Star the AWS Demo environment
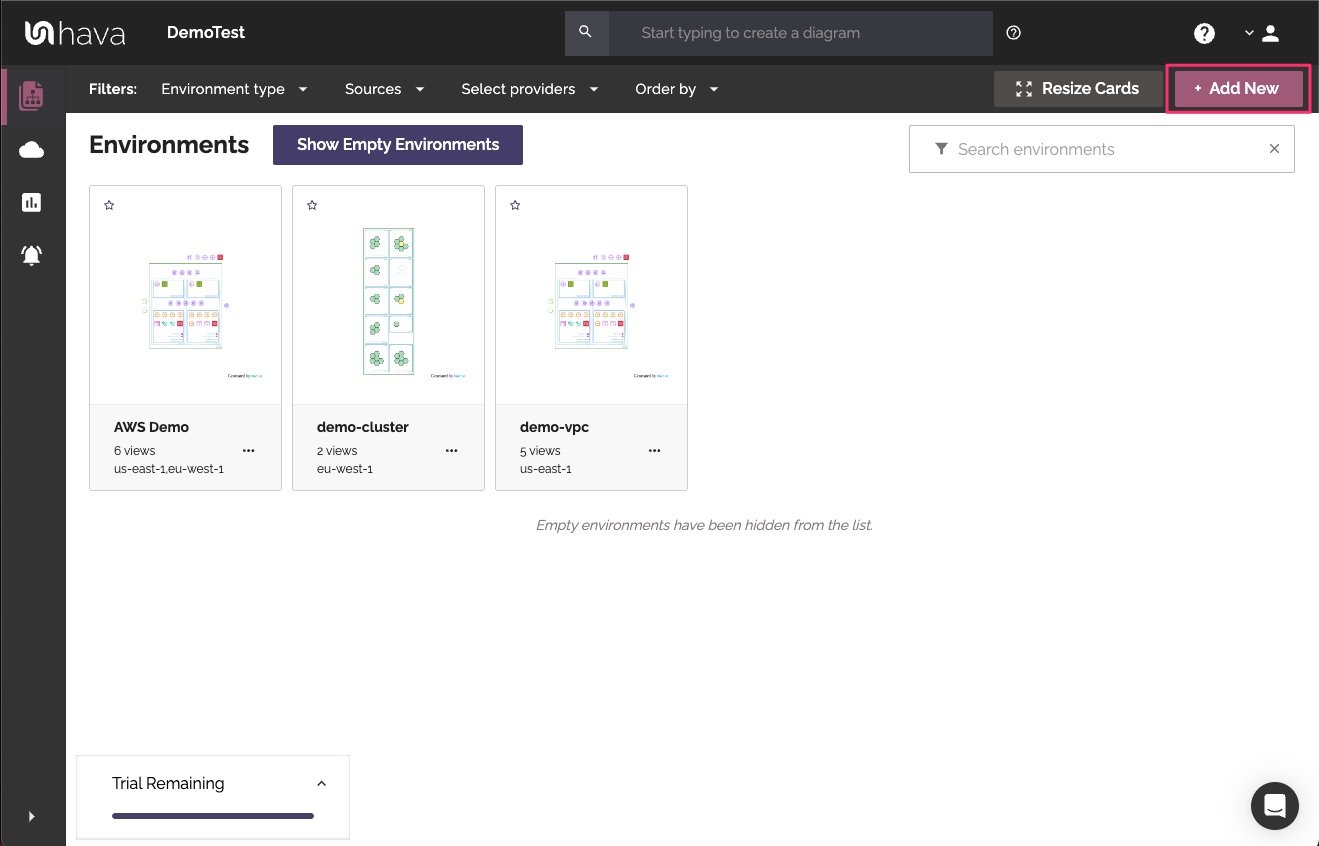This screenshot has height=846, width=1319. coord(109,204)
